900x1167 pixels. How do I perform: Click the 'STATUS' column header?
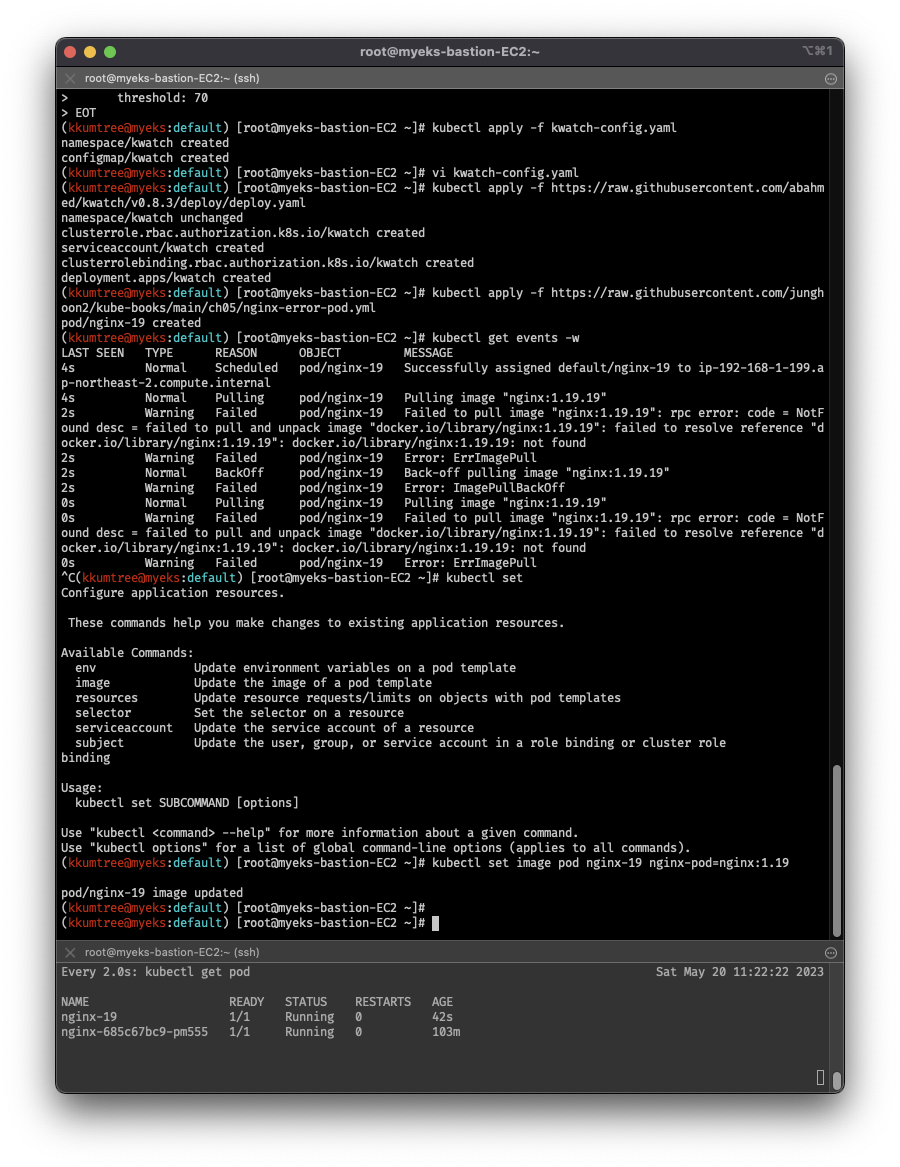pyautogui.click(x=306, y=1002)
